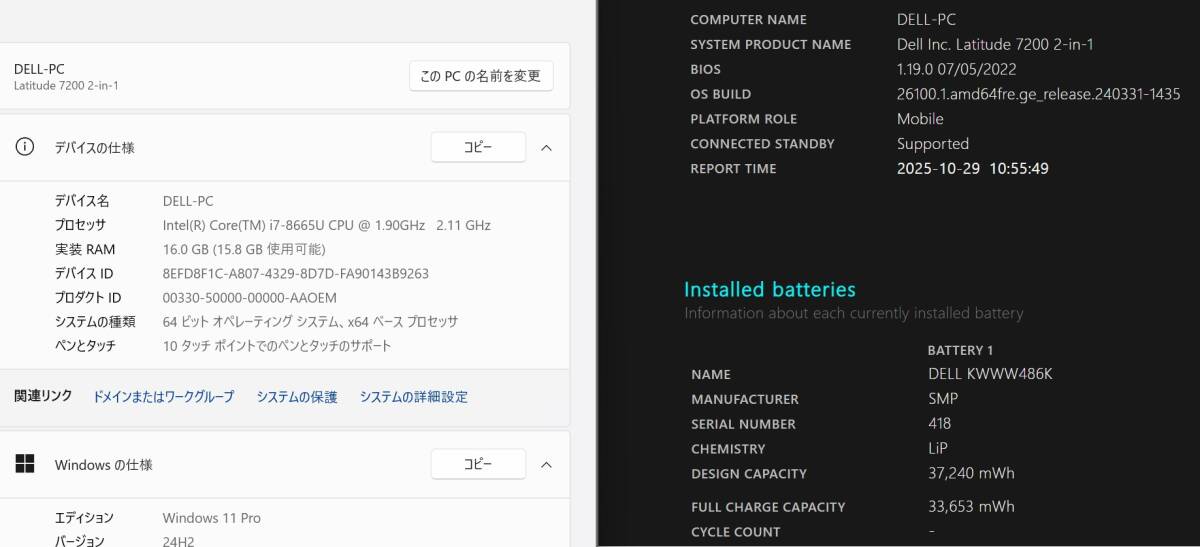This screenshot has width=1200, height=547.
Task: Click the Windows logo icon
Action: click(25, 464)
